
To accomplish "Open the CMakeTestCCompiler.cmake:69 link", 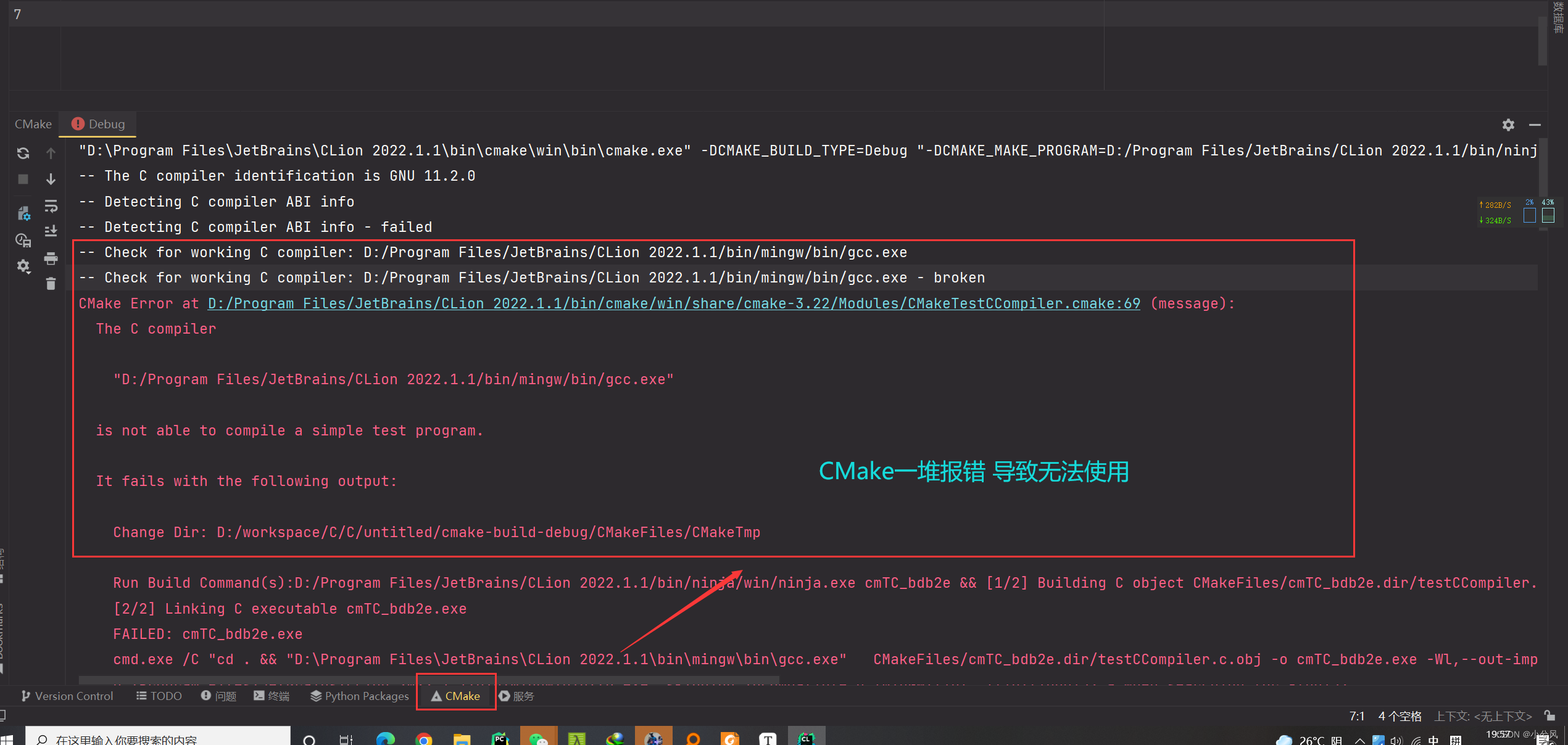I will point(674,303).
